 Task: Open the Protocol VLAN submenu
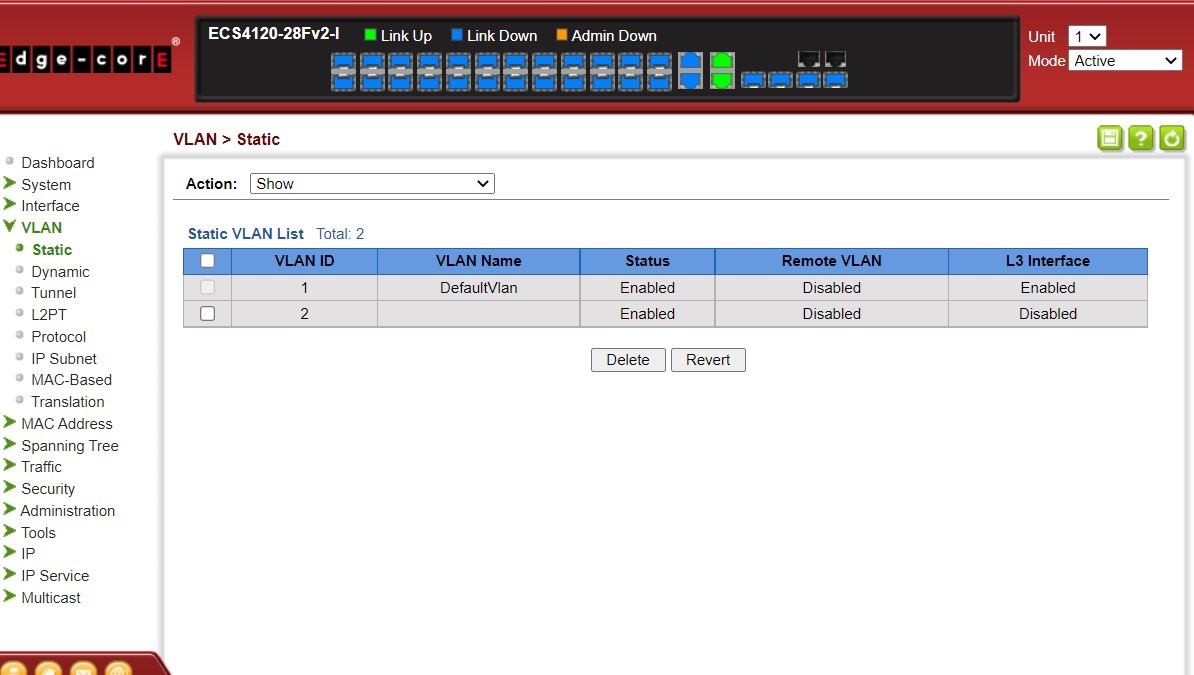(x=59, y=337)
